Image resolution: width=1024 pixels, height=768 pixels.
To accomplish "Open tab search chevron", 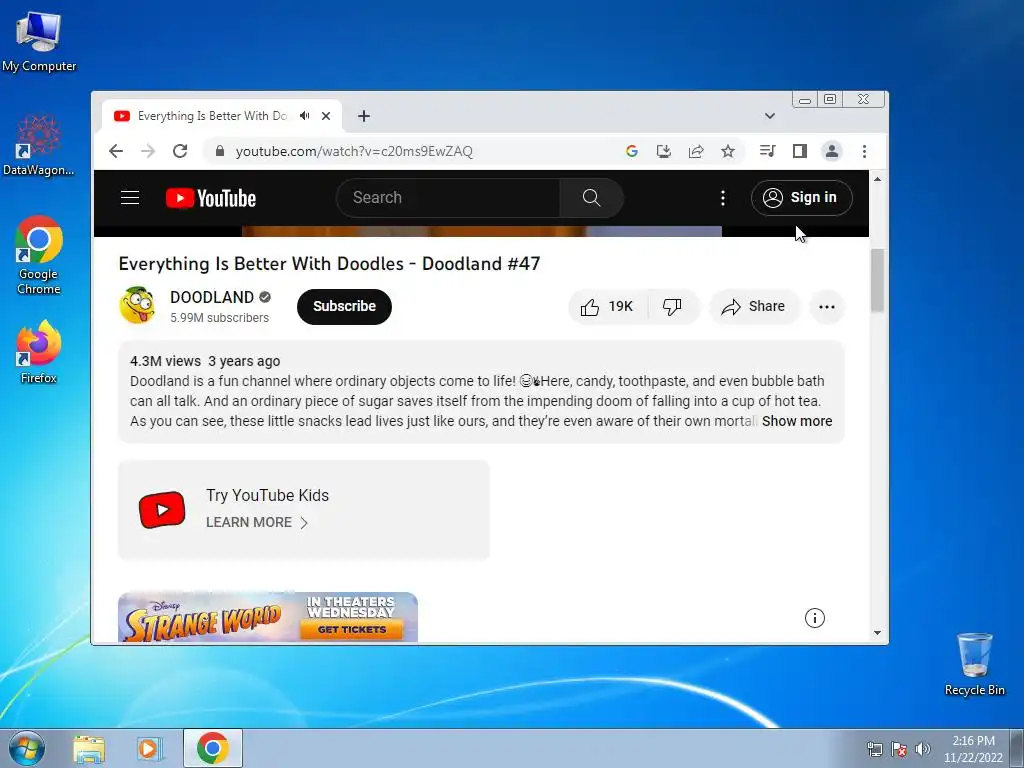I will point(769,116).
